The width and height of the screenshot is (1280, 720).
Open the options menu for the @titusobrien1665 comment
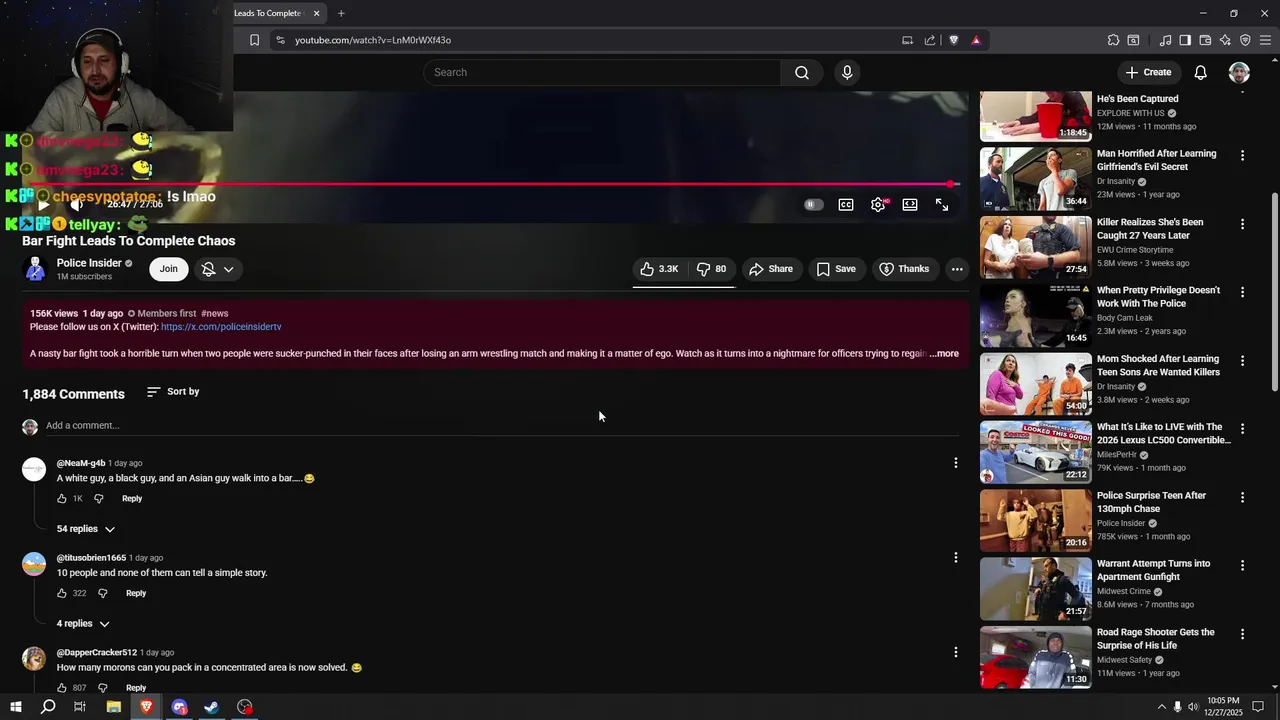click(956, 558)
